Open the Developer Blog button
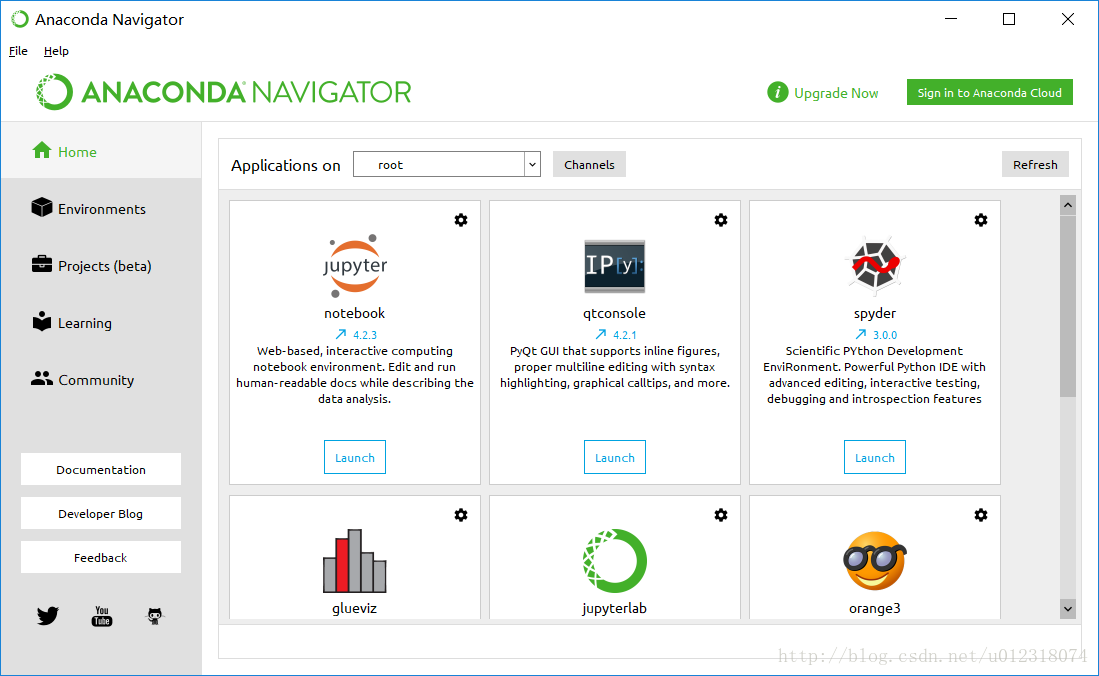Viewport: 1099px width, 676px height. 101,513
